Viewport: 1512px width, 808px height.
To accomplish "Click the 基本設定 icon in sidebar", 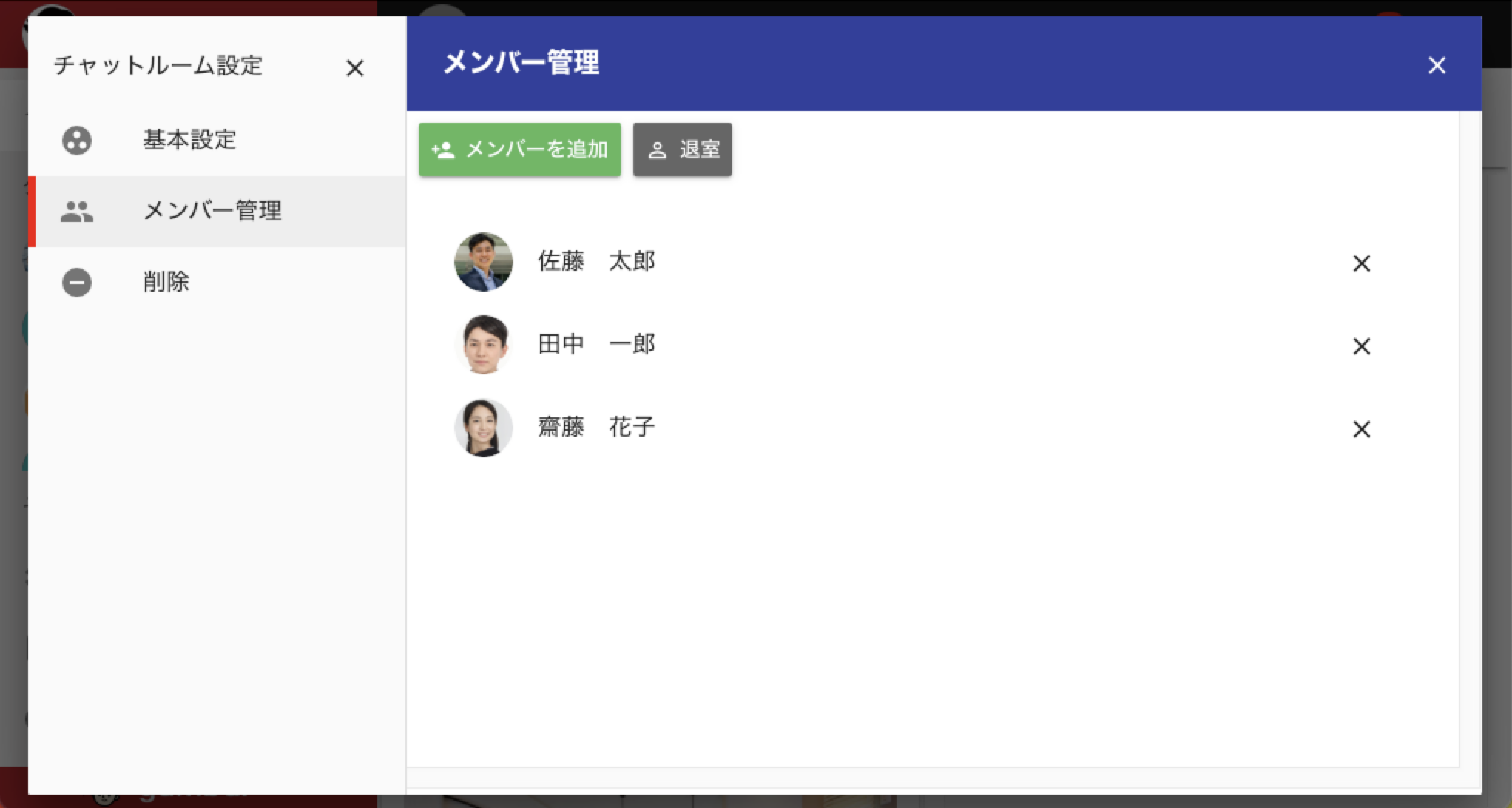I will 77,140.
